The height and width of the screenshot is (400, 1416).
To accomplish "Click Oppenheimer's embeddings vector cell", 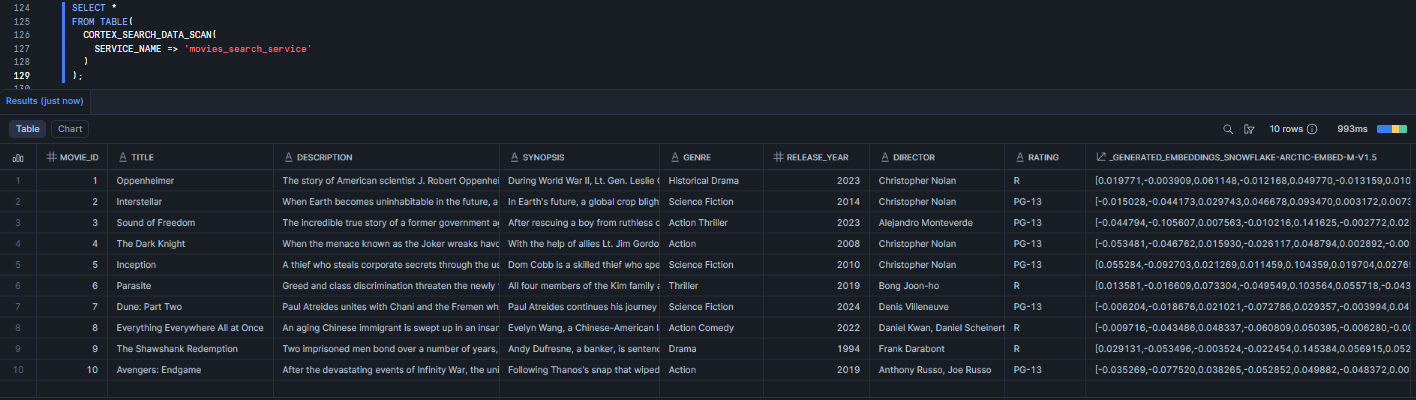I will (x=1247, y=181).
